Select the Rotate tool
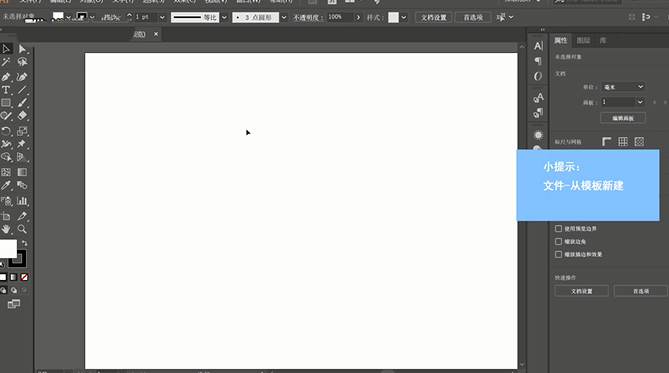The height and width of the screenshot is (373, 669). point(6,131)
